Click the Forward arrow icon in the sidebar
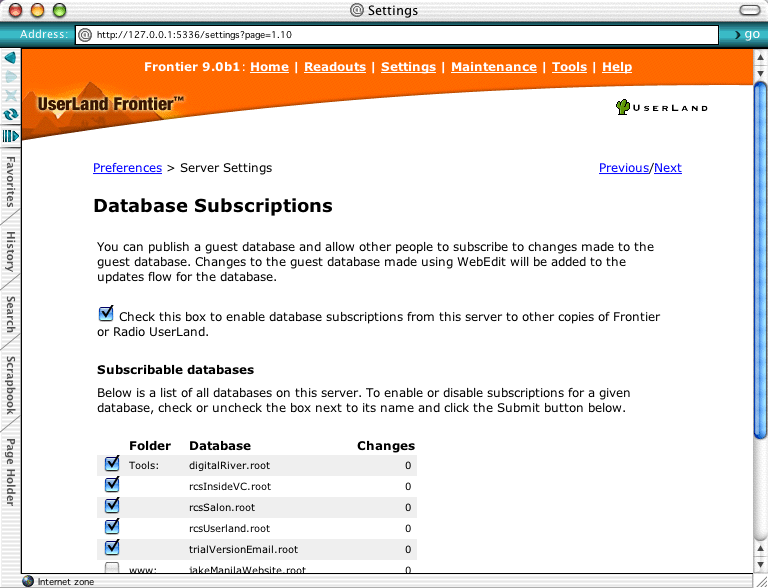 [10, 77]
